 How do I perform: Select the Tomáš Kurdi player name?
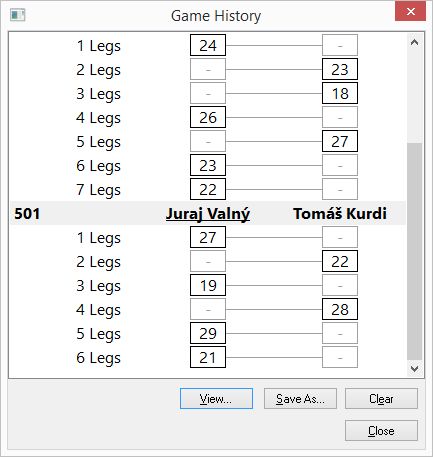click(340, 214)
